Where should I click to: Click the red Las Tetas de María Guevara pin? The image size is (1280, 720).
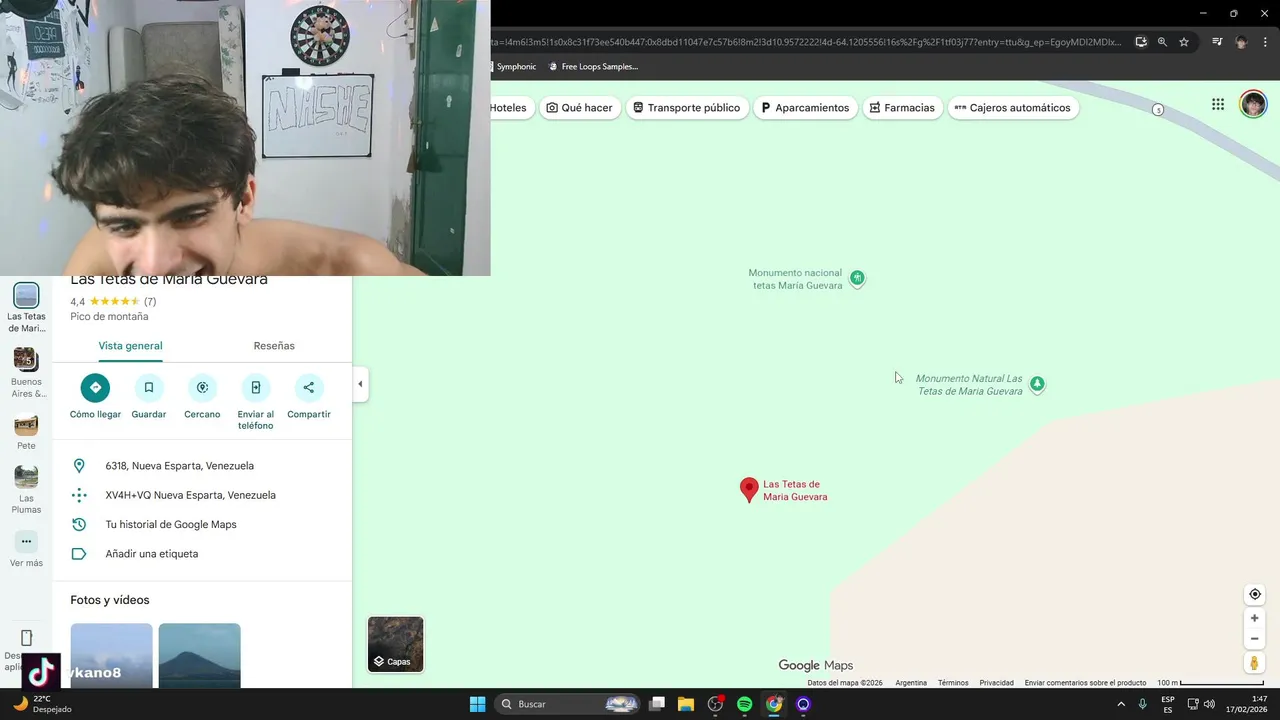[x=749, y=489]
